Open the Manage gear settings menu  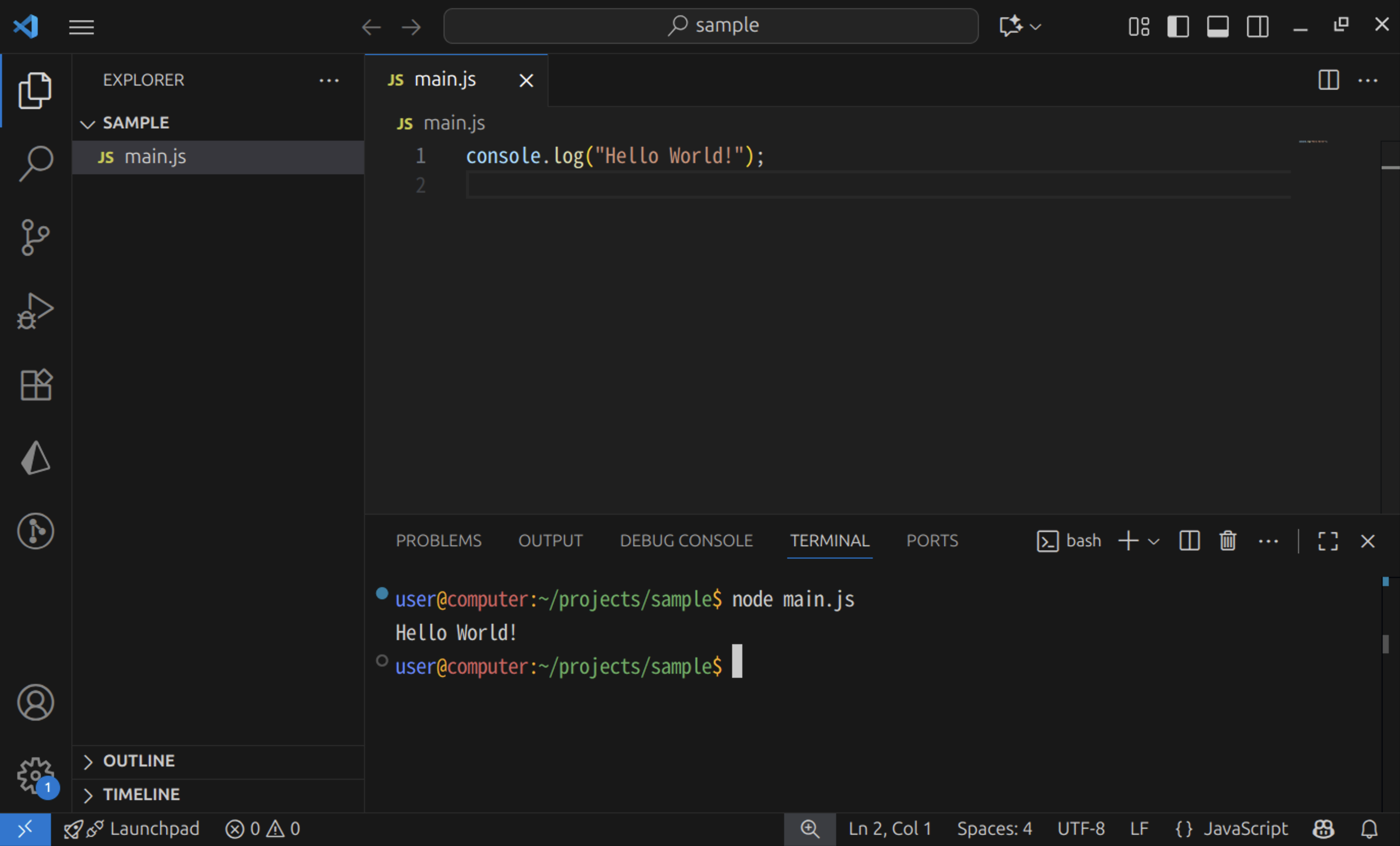[35, 775]
